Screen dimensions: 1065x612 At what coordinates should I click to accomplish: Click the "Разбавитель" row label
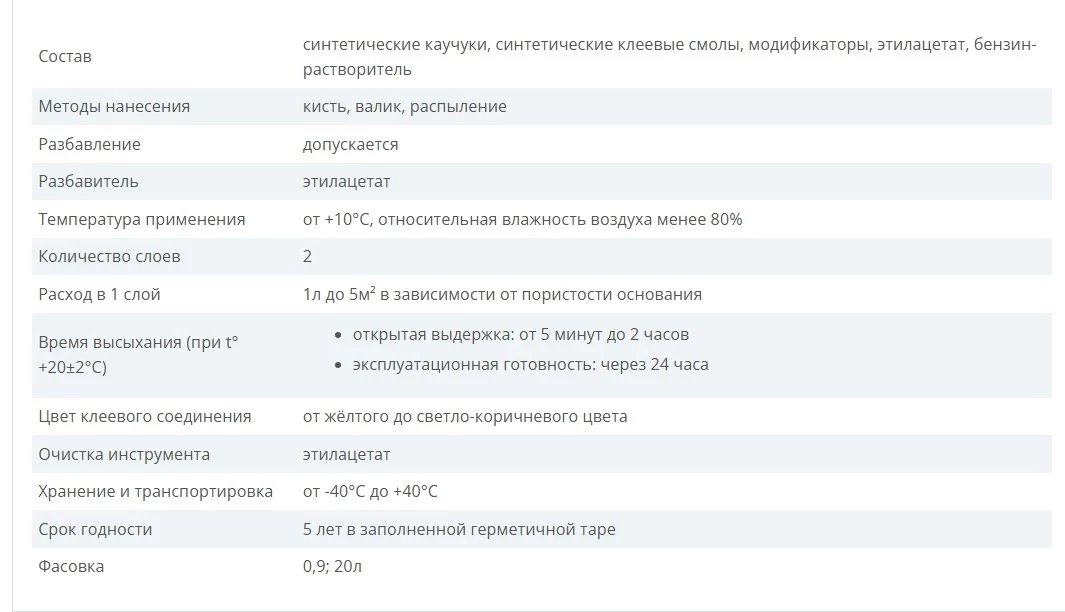[88, 181]
